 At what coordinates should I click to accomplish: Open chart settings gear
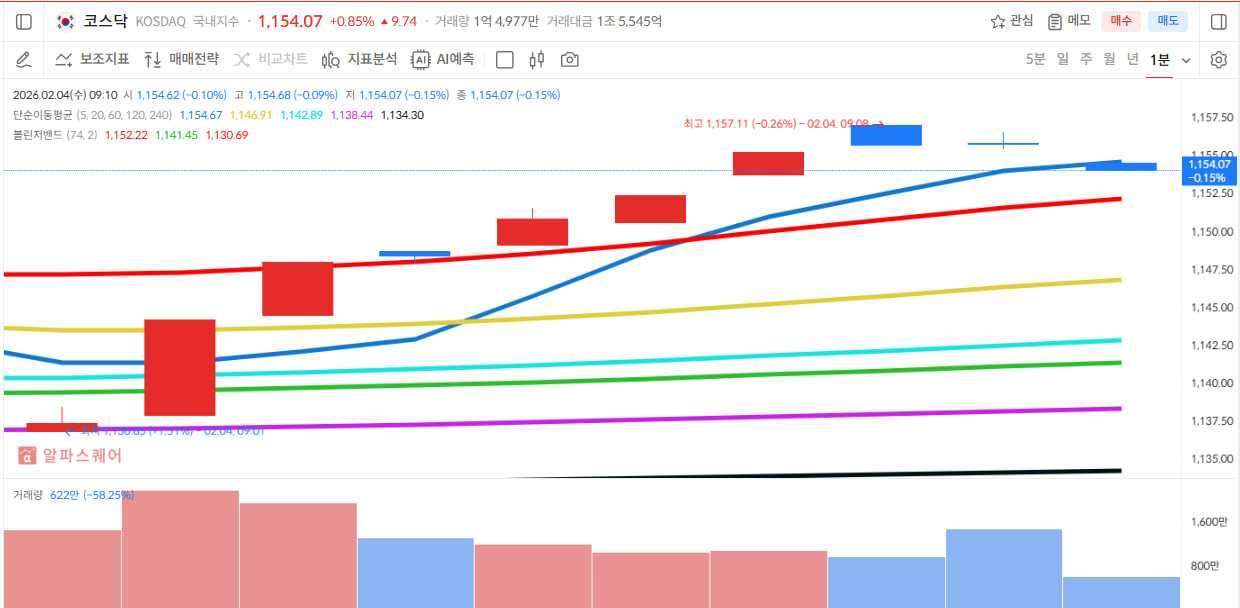[1218, 60]
